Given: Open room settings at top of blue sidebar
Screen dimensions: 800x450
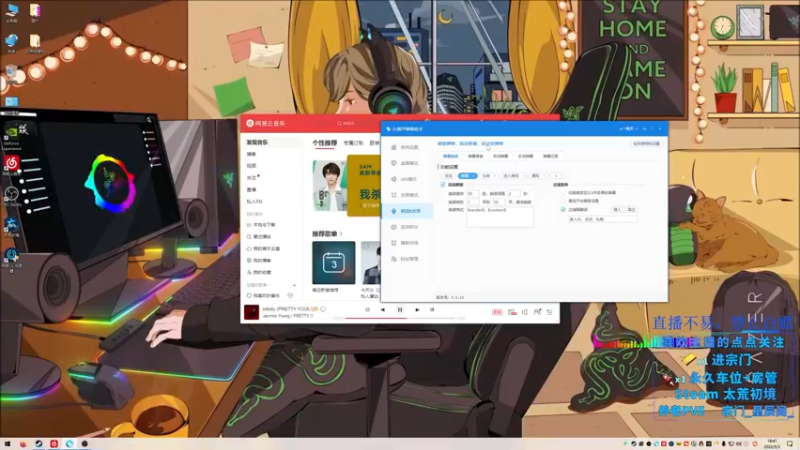Looking at the screenshot, I should (x=407, y=147).
